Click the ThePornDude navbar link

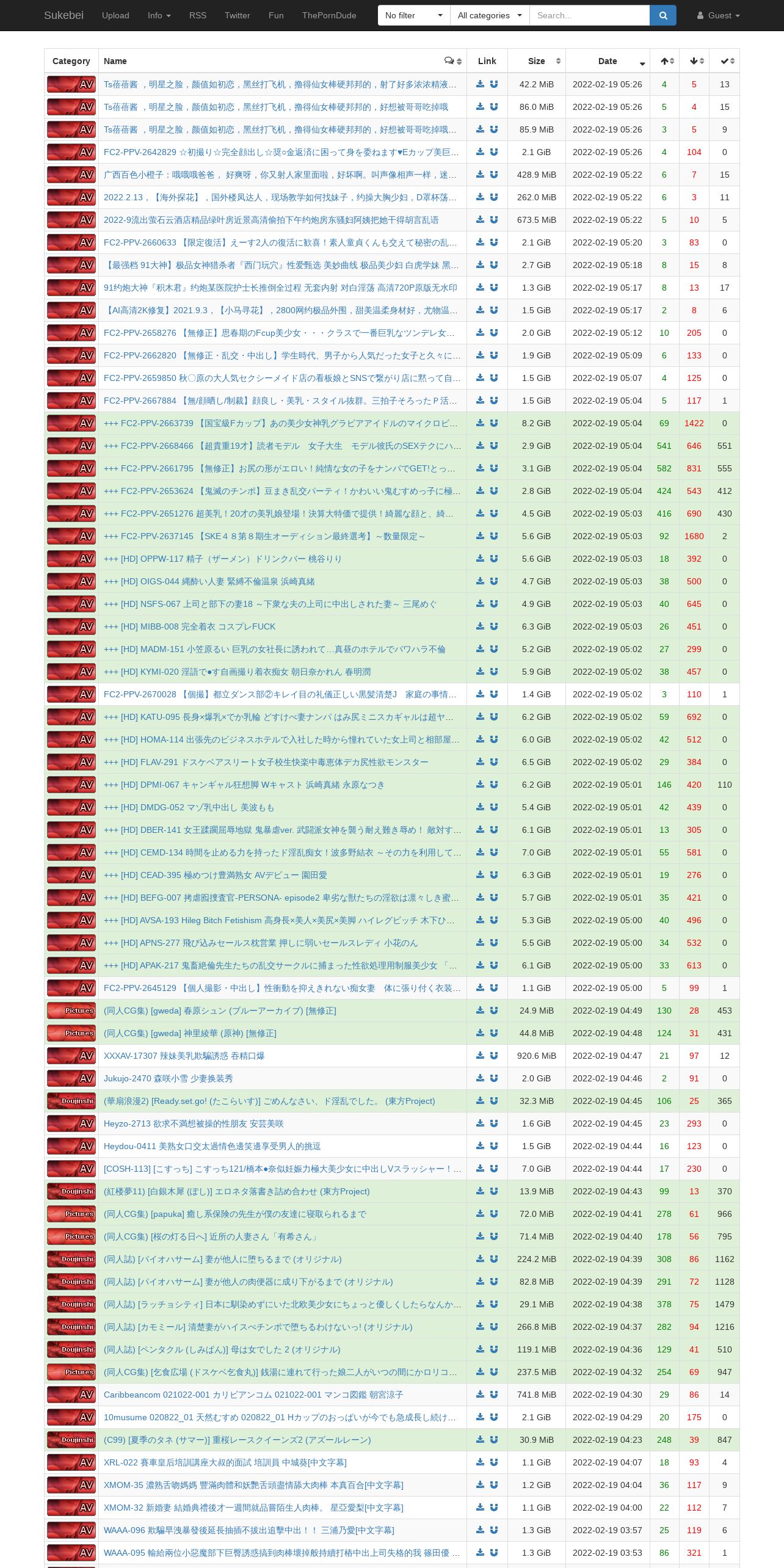(x=329, y=15)
